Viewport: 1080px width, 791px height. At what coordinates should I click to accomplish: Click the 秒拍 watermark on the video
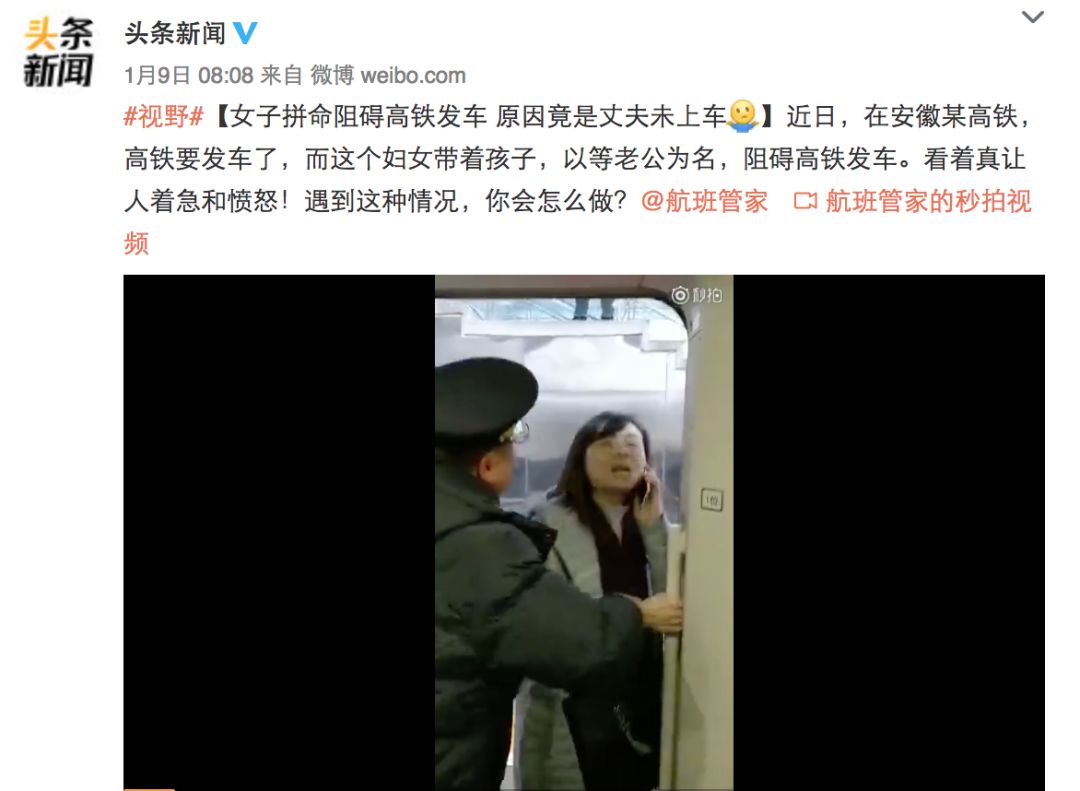click(x=696, y=295)
